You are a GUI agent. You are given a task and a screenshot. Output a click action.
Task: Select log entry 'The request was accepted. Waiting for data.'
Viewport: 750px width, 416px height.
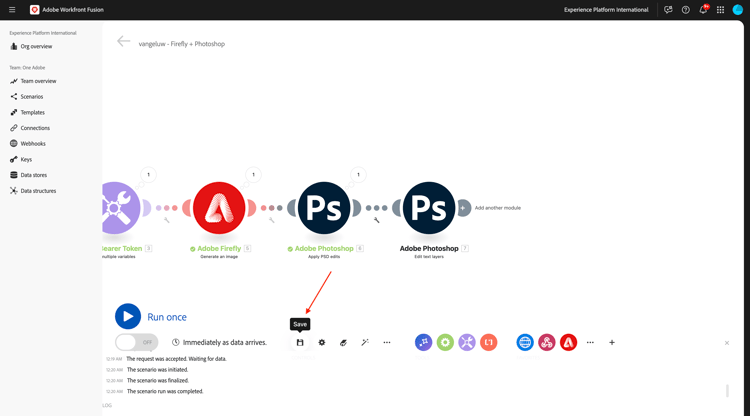[x=176, y=359]
